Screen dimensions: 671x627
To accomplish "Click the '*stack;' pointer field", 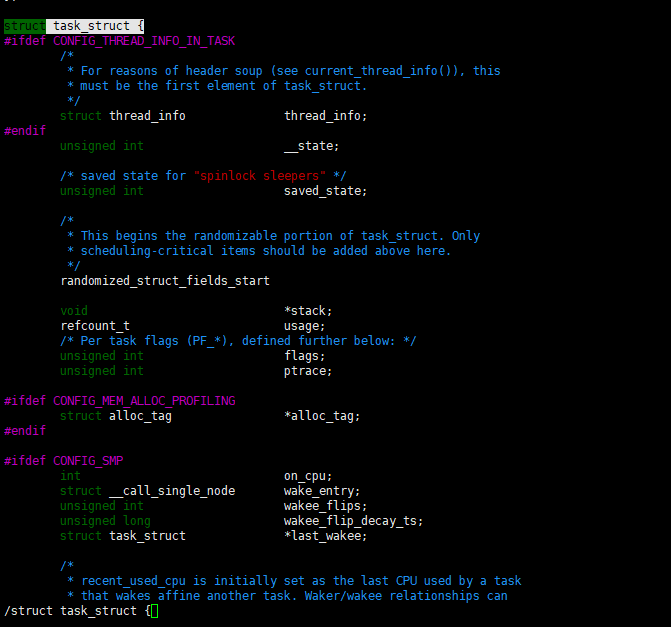I will tap(308, 311).
